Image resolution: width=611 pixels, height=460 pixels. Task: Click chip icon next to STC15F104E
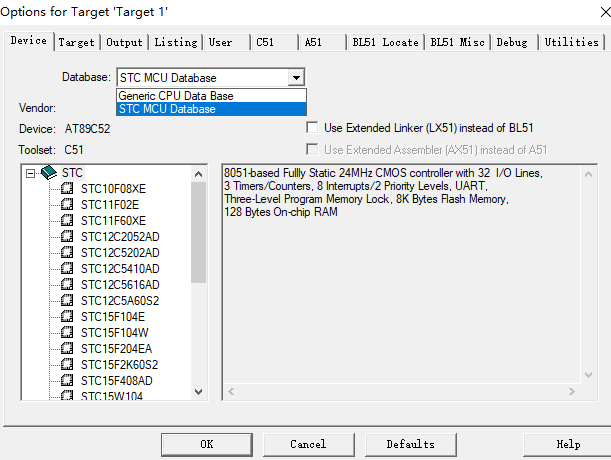[x=67, y=316]
